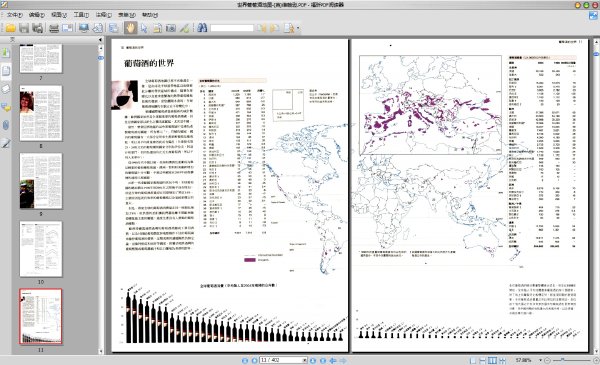Viewport: 600px width, 365px height.
Task: Activate the Snapshot camera tool
Action: (171, 28)
